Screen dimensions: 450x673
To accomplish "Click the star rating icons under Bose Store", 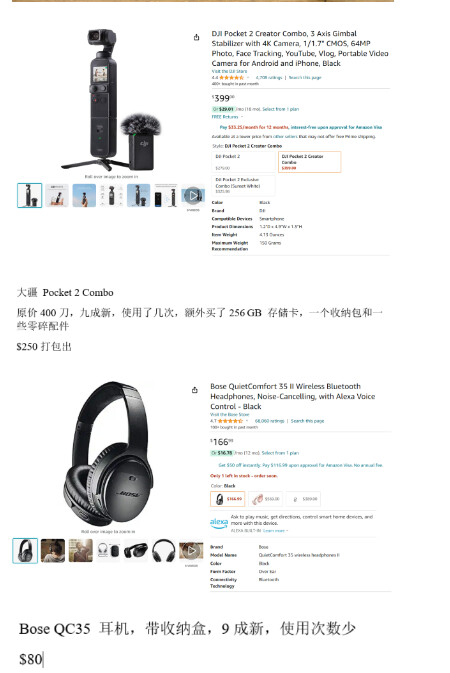I will point(230,421).
